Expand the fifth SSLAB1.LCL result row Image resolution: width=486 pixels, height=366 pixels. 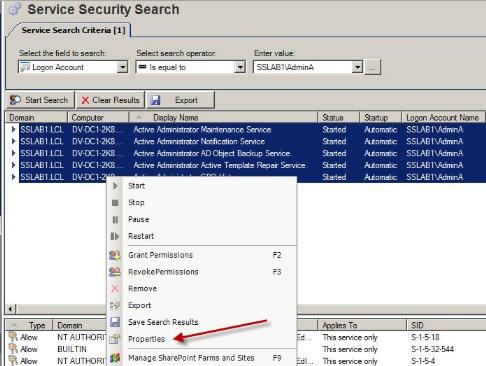(13, 177)
